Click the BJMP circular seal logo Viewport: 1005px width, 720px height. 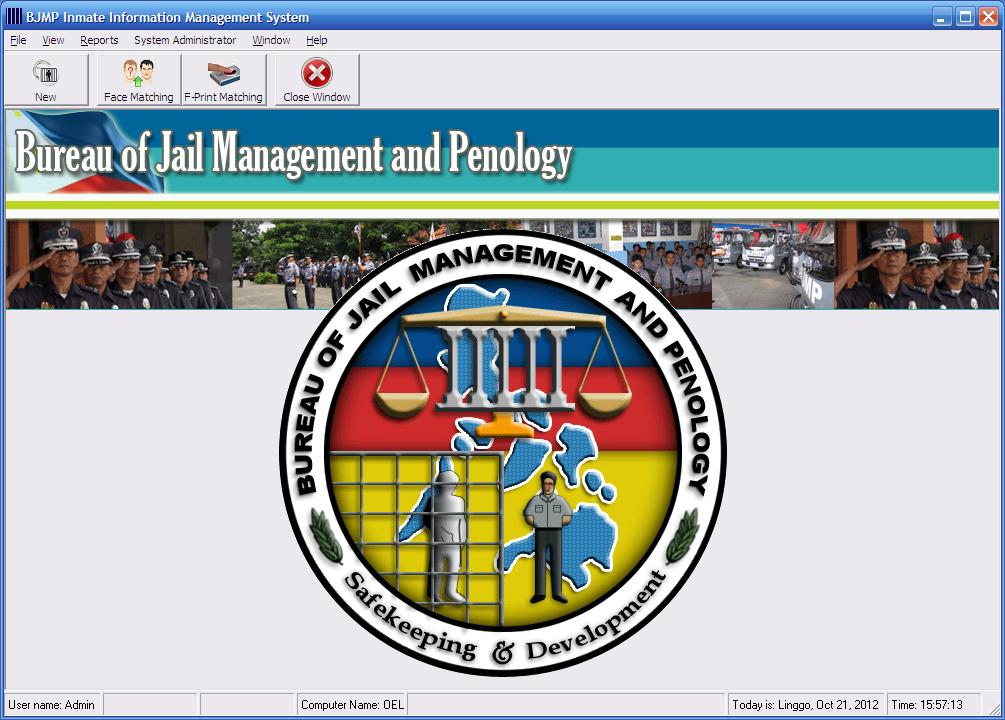click(x=503, y=453)
